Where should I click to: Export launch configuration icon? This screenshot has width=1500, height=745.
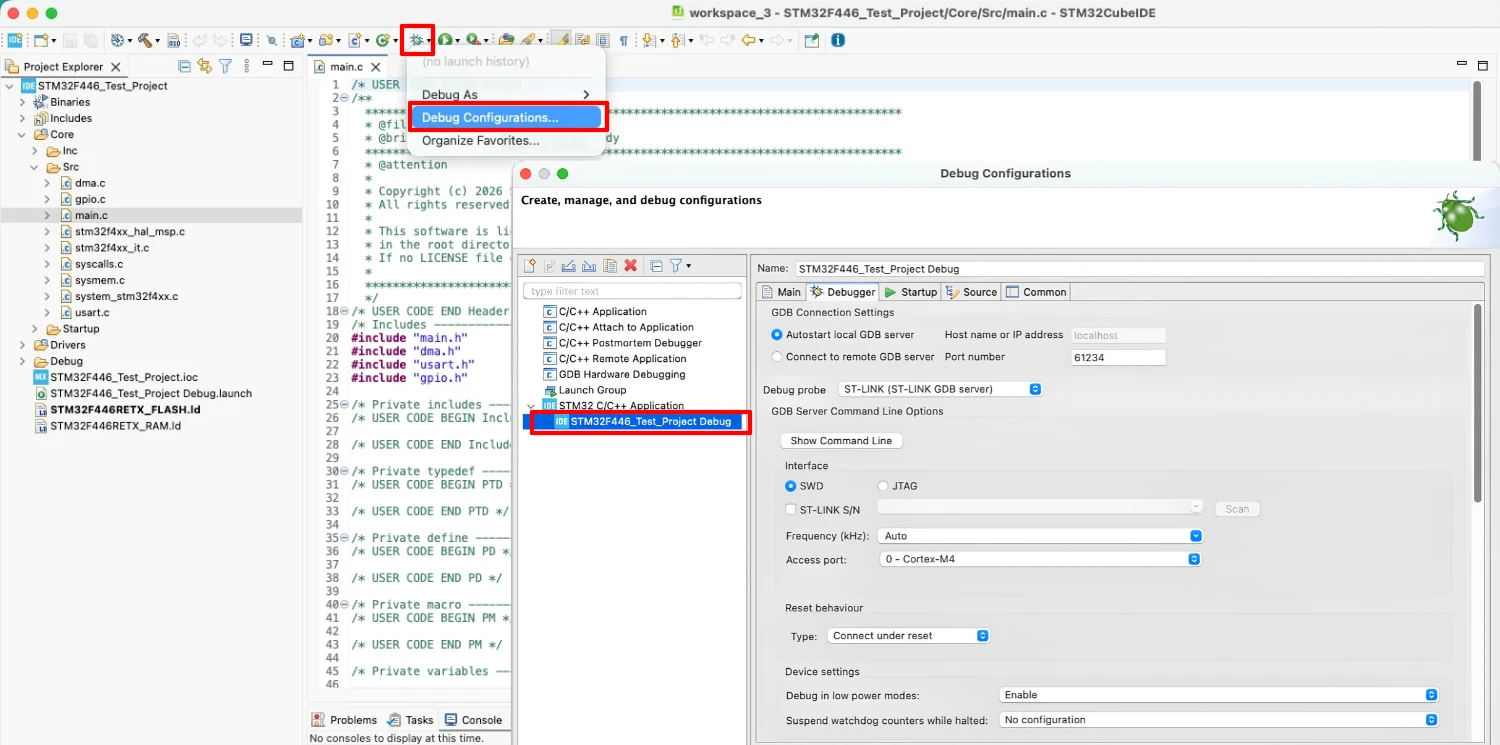[x=569, y=265]
